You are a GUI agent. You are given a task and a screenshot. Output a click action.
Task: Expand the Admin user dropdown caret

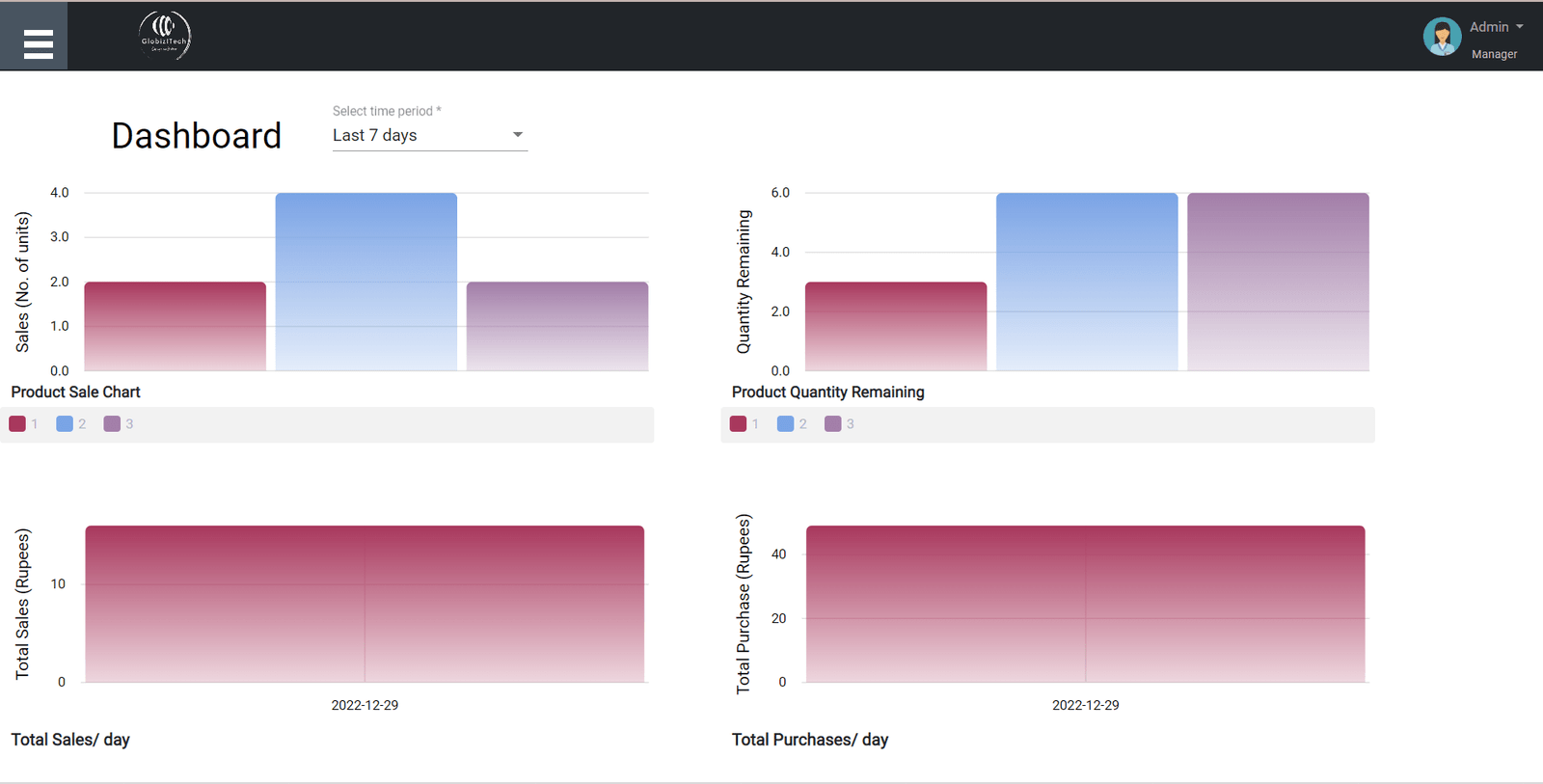pyautogui.click(x=1520, y=27)
